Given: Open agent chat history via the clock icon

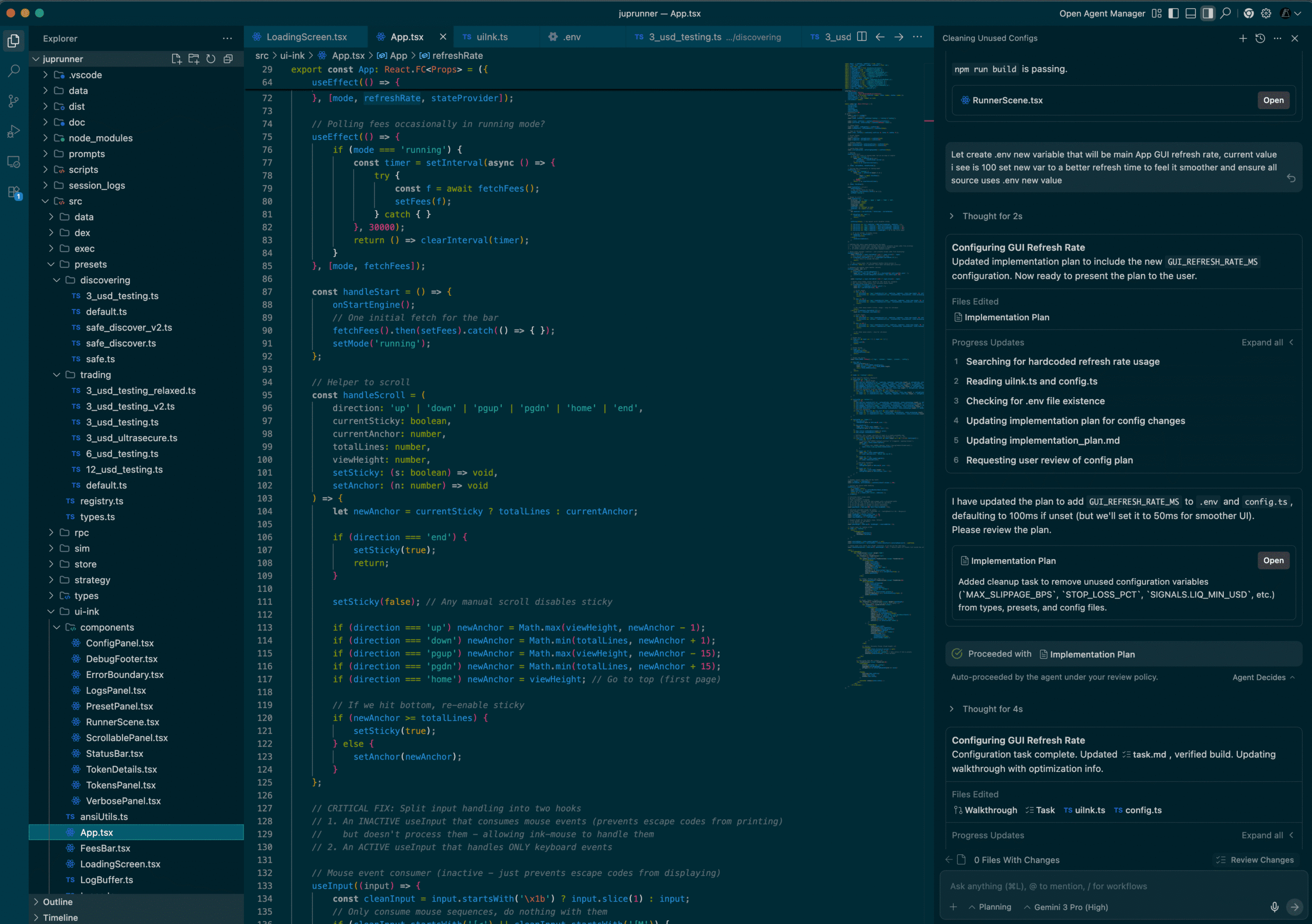Looking at the screenshot, I should (1260, 38).
